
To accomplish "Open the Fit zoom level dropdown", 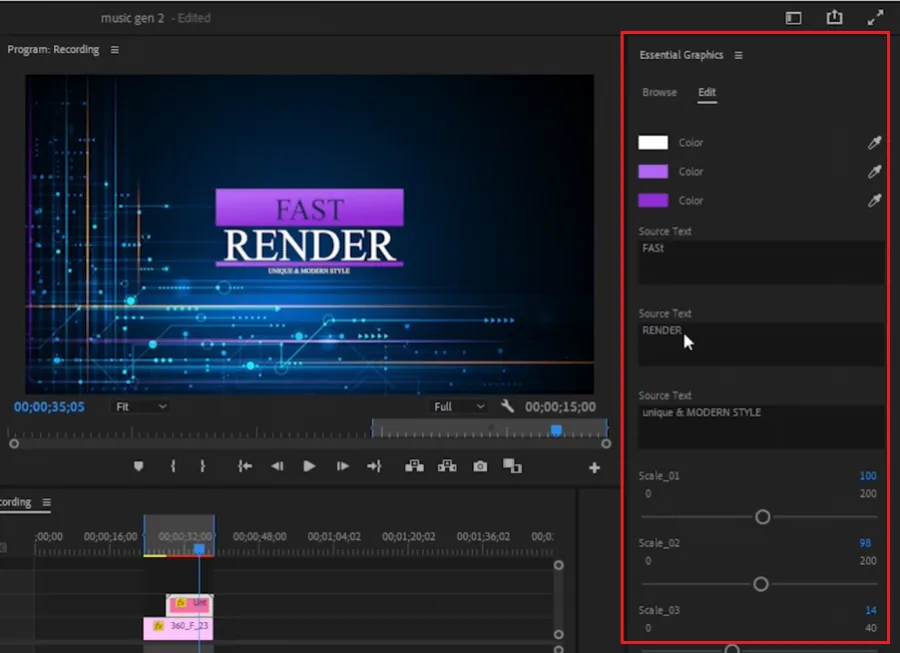I will click(141, 406).
